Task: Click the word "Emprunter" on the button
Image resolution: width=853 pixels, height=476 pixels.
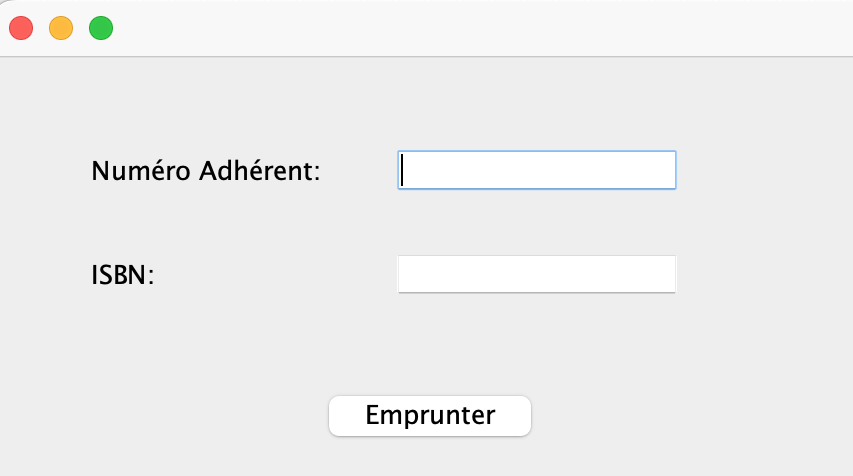Action: click(430, 415)
